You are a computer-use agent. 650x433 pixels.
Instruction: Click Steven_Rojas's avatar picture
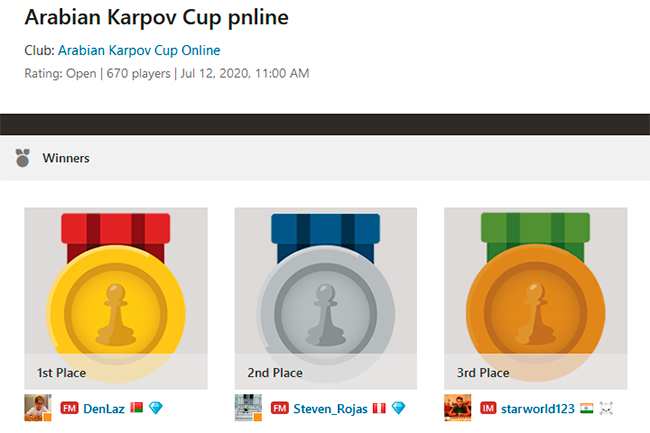(248, 408)
